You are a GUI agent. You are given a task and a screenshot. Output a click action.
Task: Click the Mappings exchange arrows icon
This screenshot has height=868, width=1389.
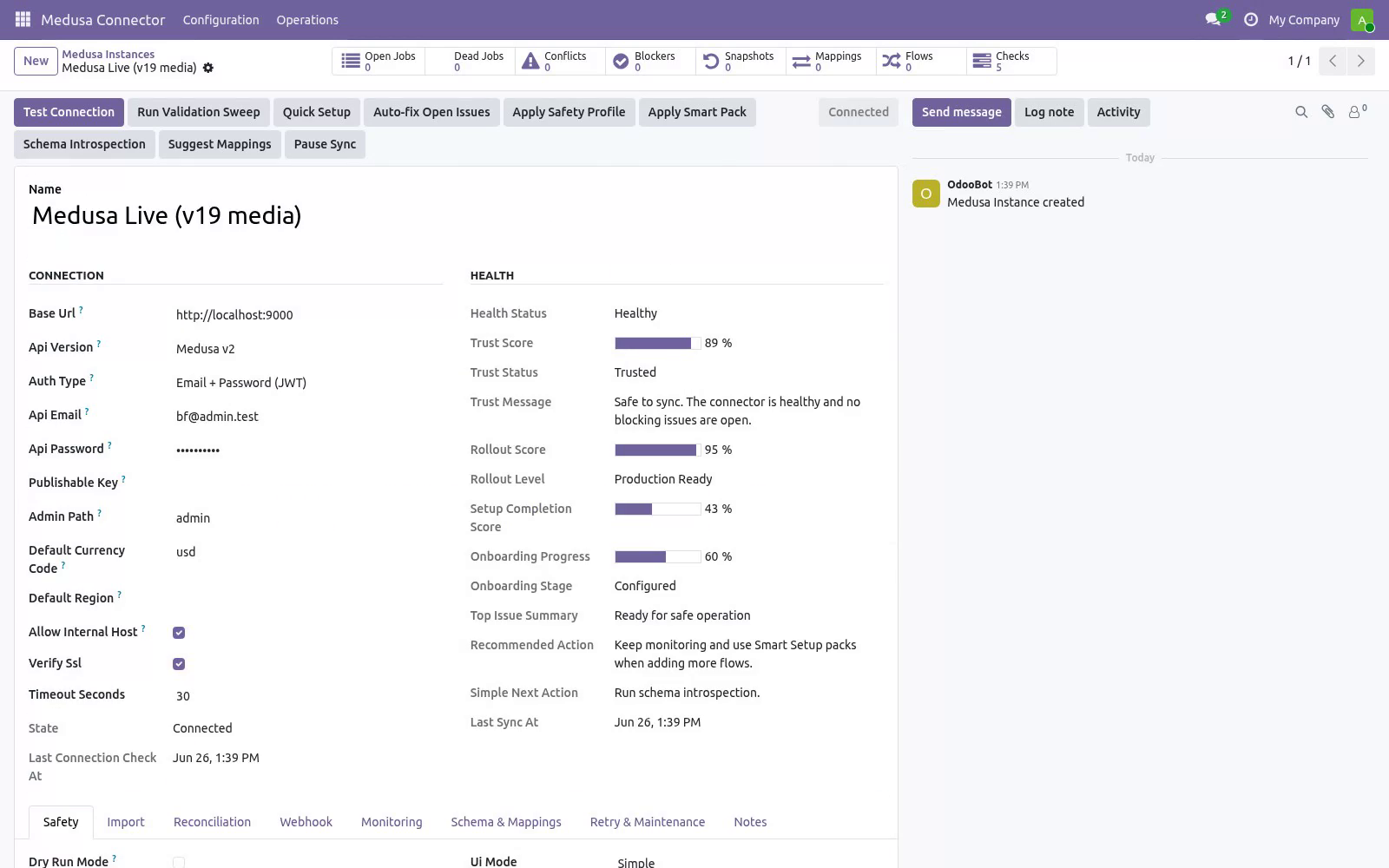point(801,61)
